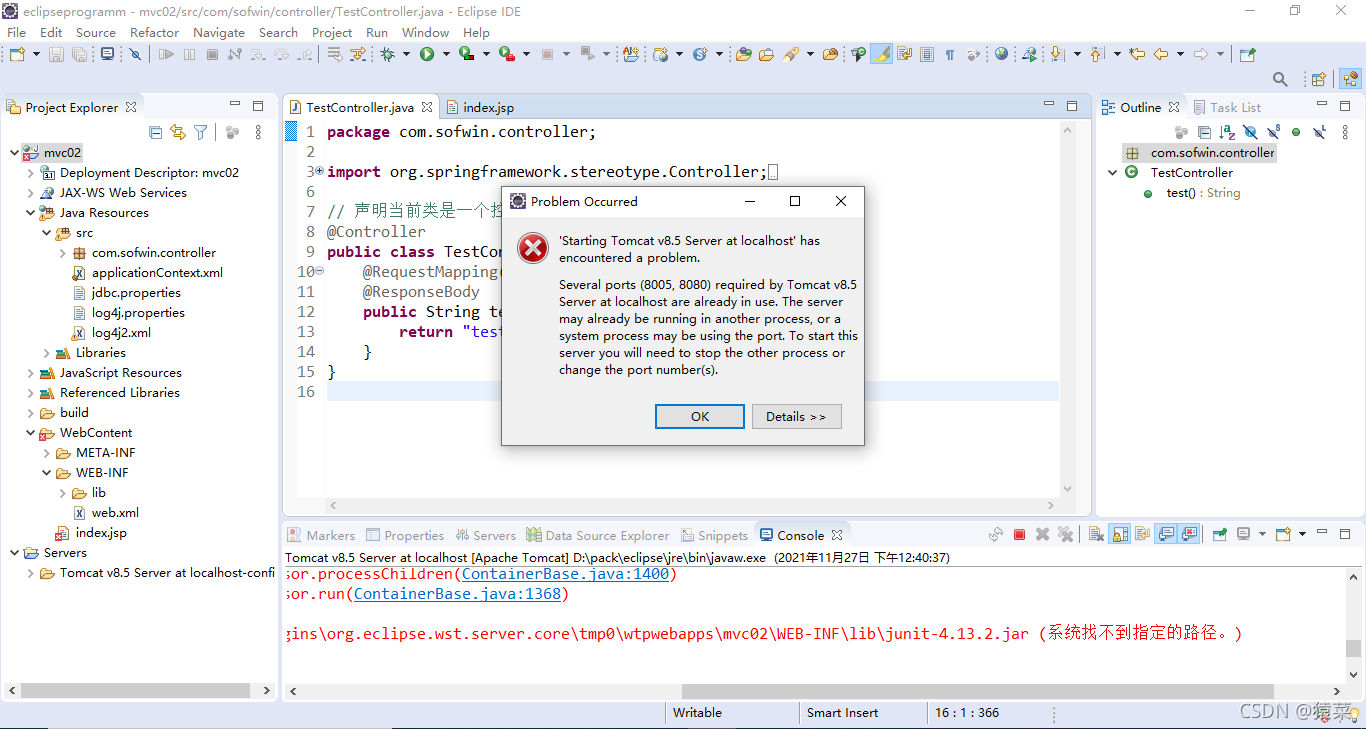Click the Last Edit Location icon
The width and height of the screenshot is (1366, 729).
click(x=1137, y=54)
